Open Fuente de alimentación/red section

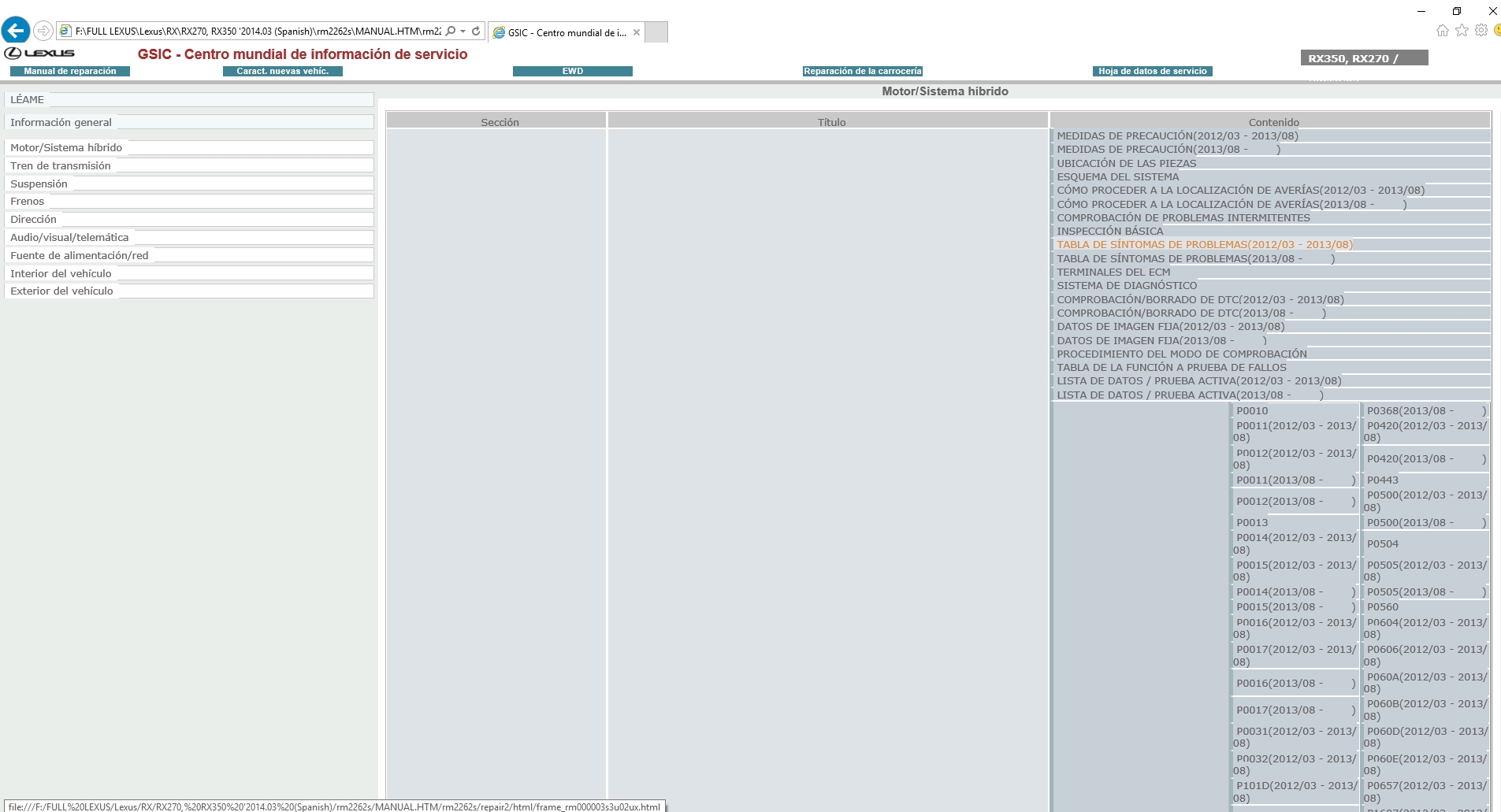coord(189,255)
